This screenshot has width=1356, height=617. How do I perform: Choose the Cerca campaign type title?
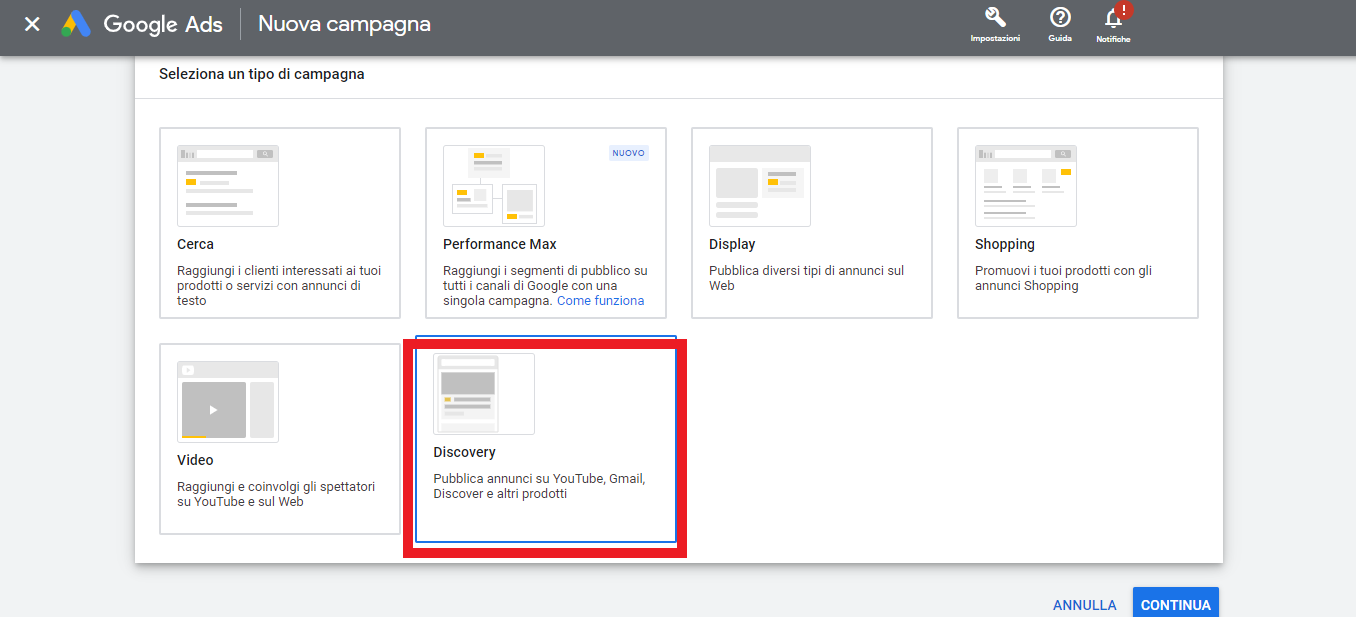[x=196, y=244]
